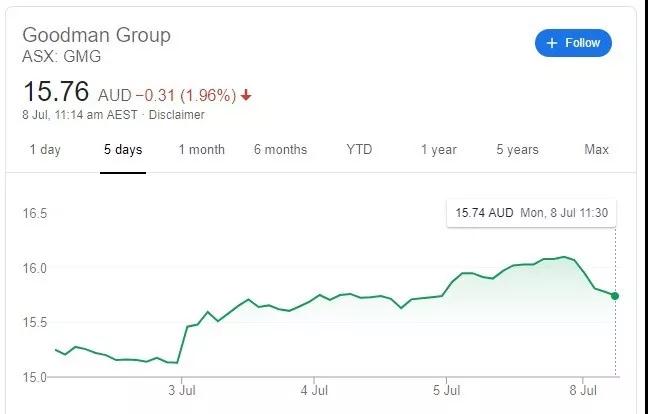Click the 15.74 AUD price tooltip
Viewport: 648px width, 414px height.
pos(532,213)
